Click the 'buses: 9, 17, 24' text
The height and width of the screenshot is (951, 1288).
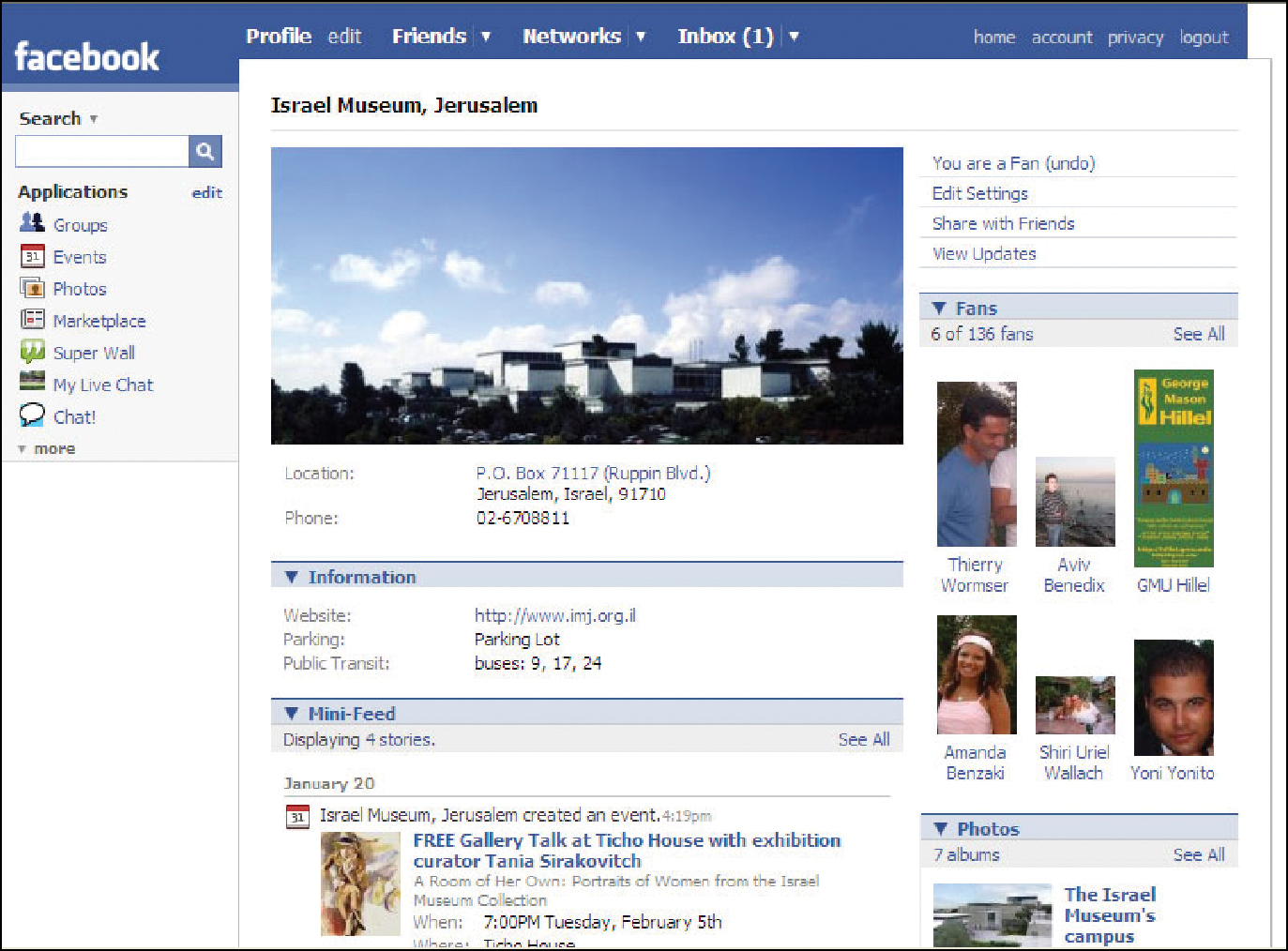[x=538, y=663]
